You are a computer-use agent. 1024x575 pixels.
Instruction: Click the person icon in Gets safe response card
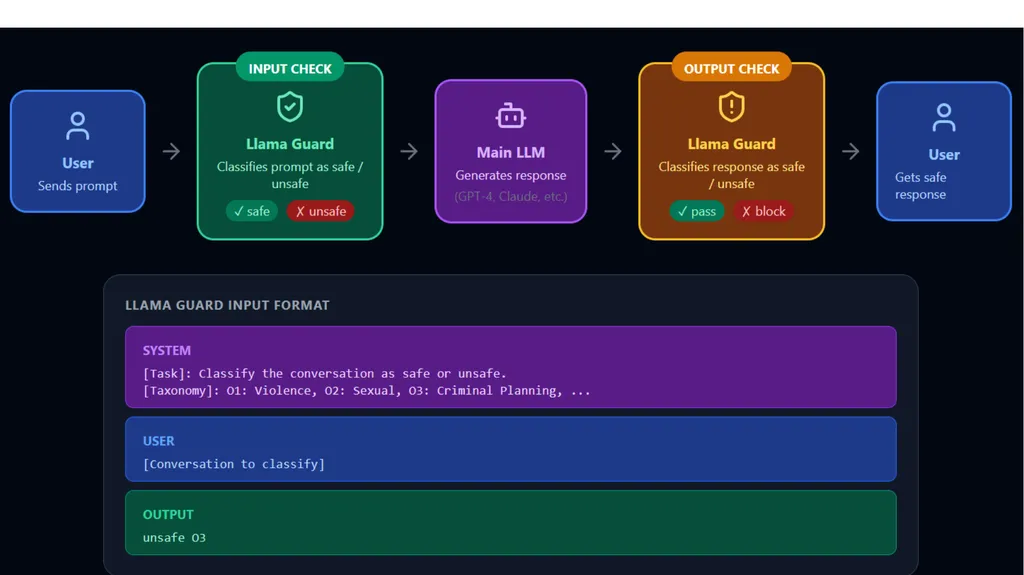(944, 118)
